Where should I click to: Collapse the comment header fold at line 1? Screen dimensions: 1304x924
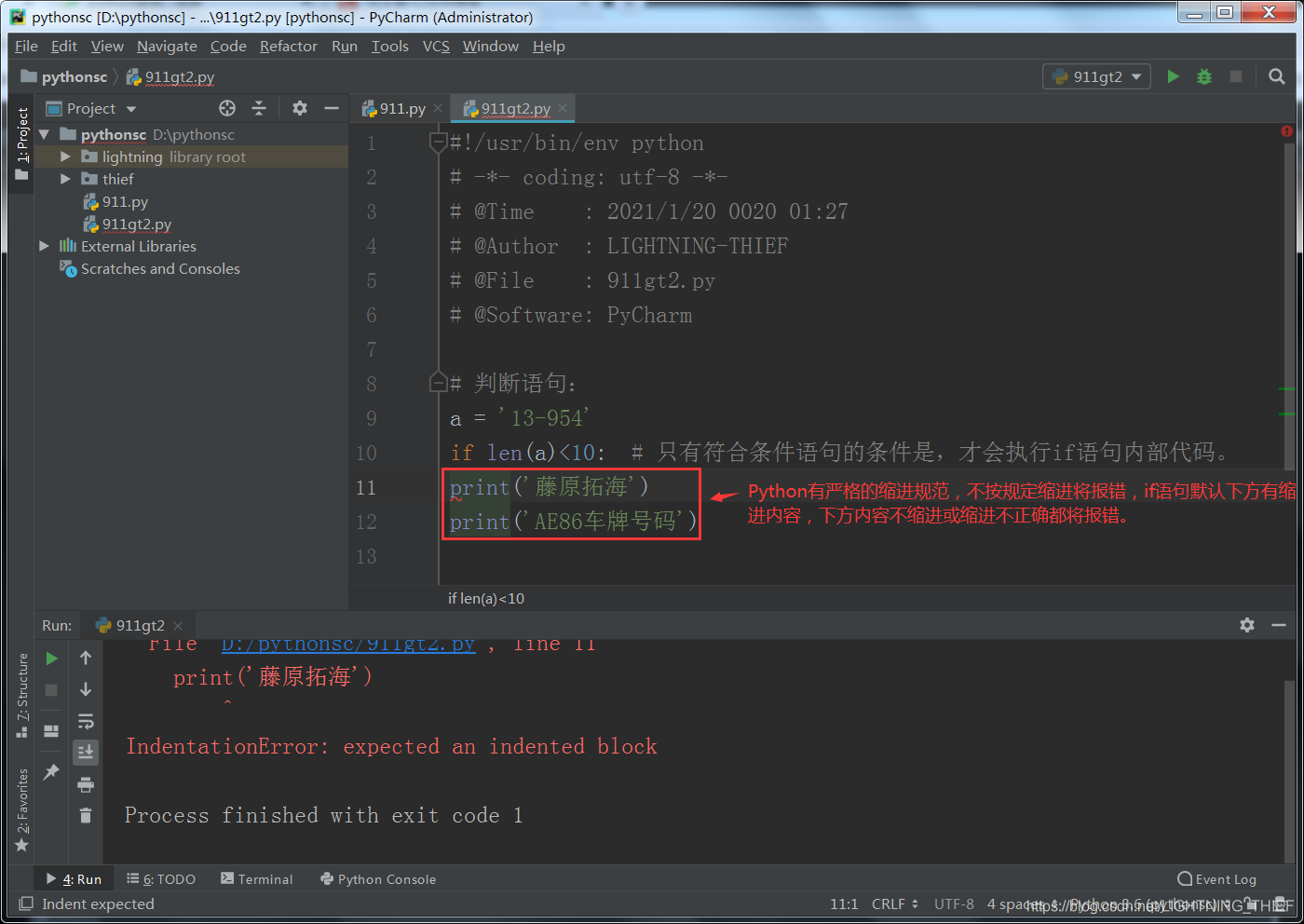pos(438,143)
